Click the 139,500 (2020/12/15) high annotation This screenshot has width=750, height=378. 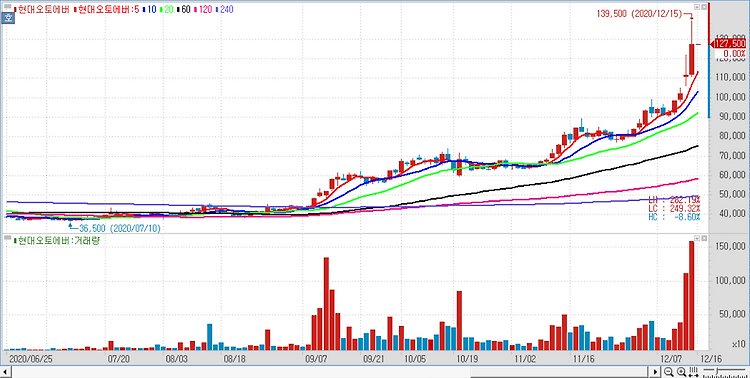tap(639, 14)
